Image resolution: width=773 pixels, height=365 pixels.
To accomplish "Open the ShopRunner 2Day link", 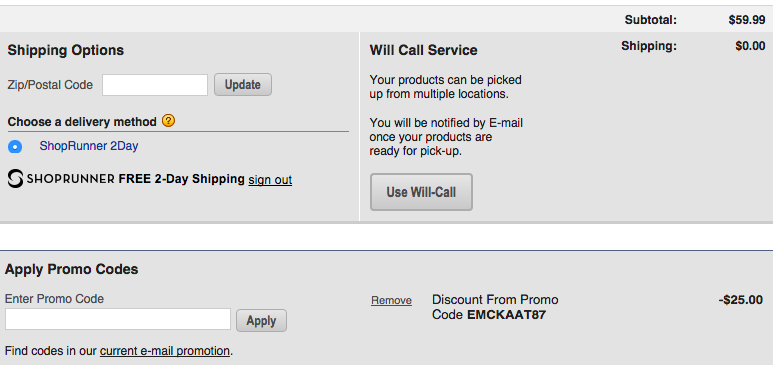I will (x=89, y=146).
